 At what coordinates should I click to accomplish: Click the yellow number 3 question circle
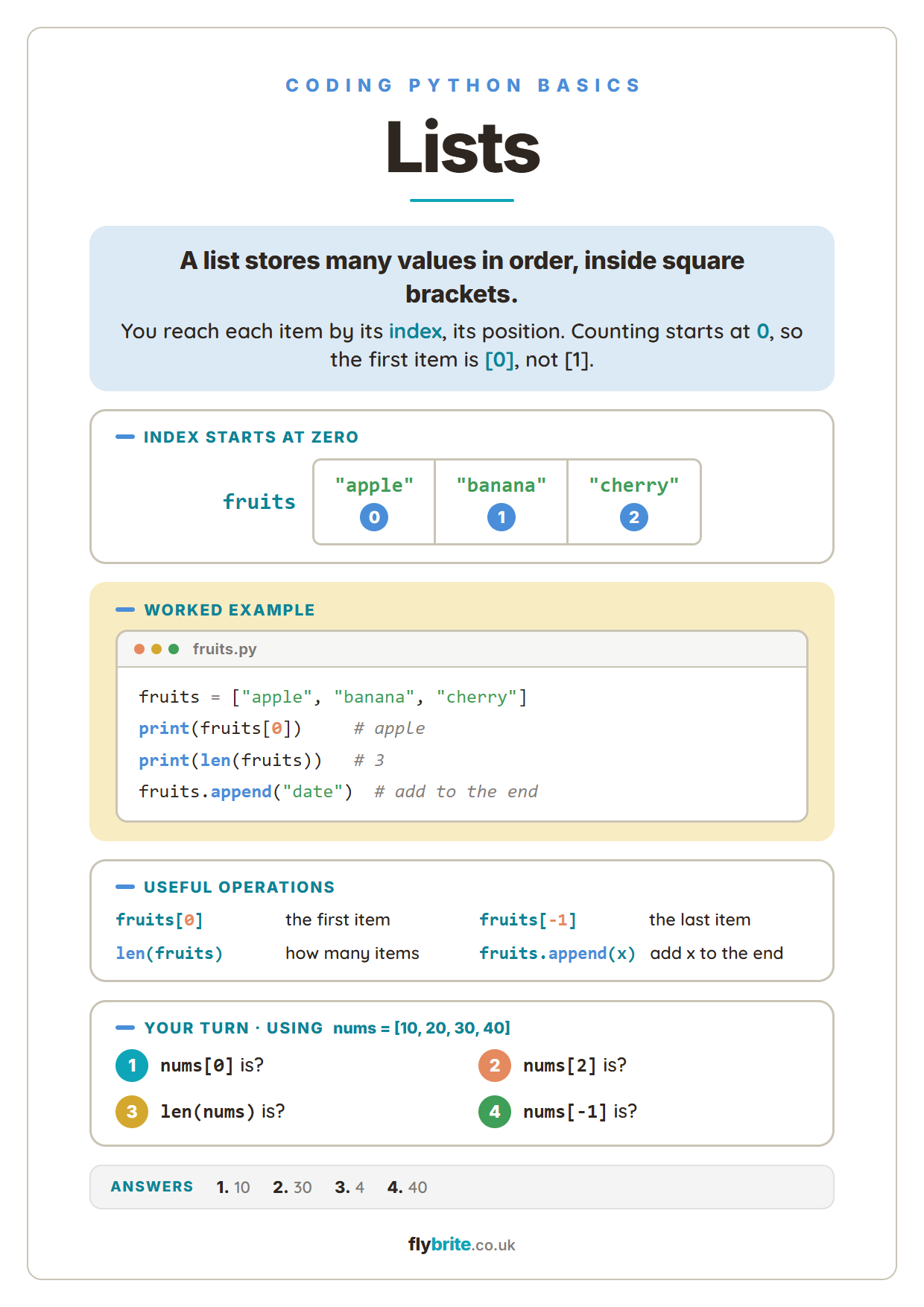tap(132, 1112)
